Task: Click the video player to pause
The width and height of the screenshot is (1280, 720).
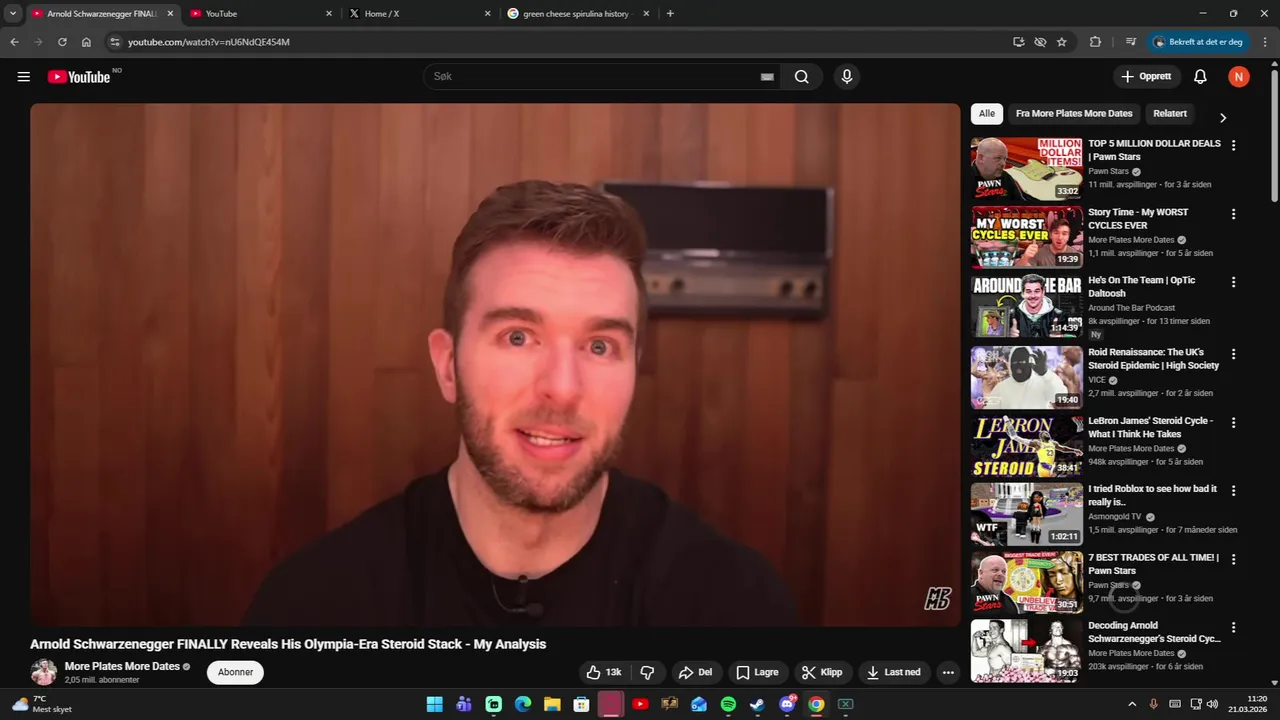Action: pyautogui.click(x=495, y=365)
